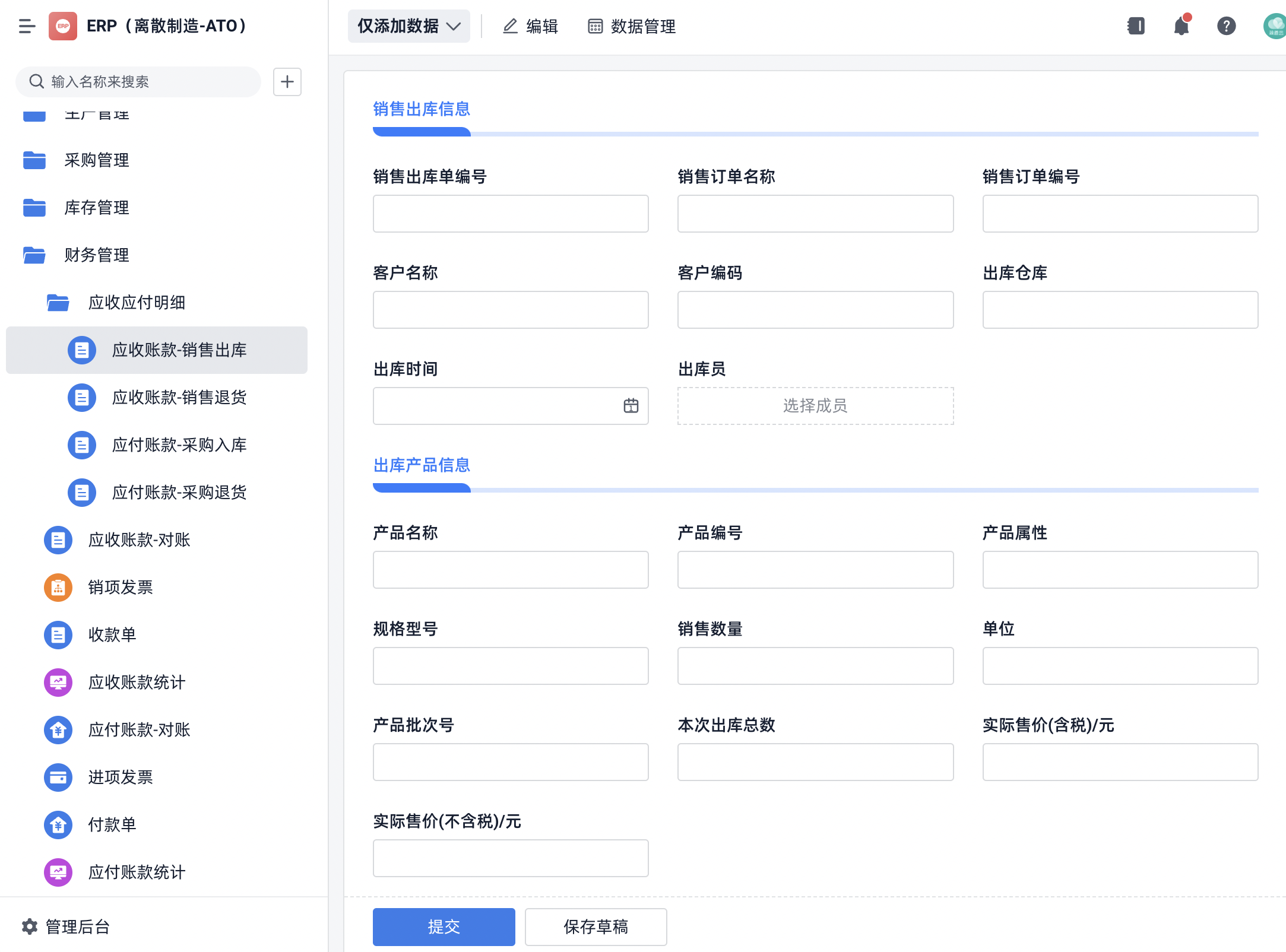
Task: Click the 销售出库信息 section heading
Action: click(x=422, y=109)
